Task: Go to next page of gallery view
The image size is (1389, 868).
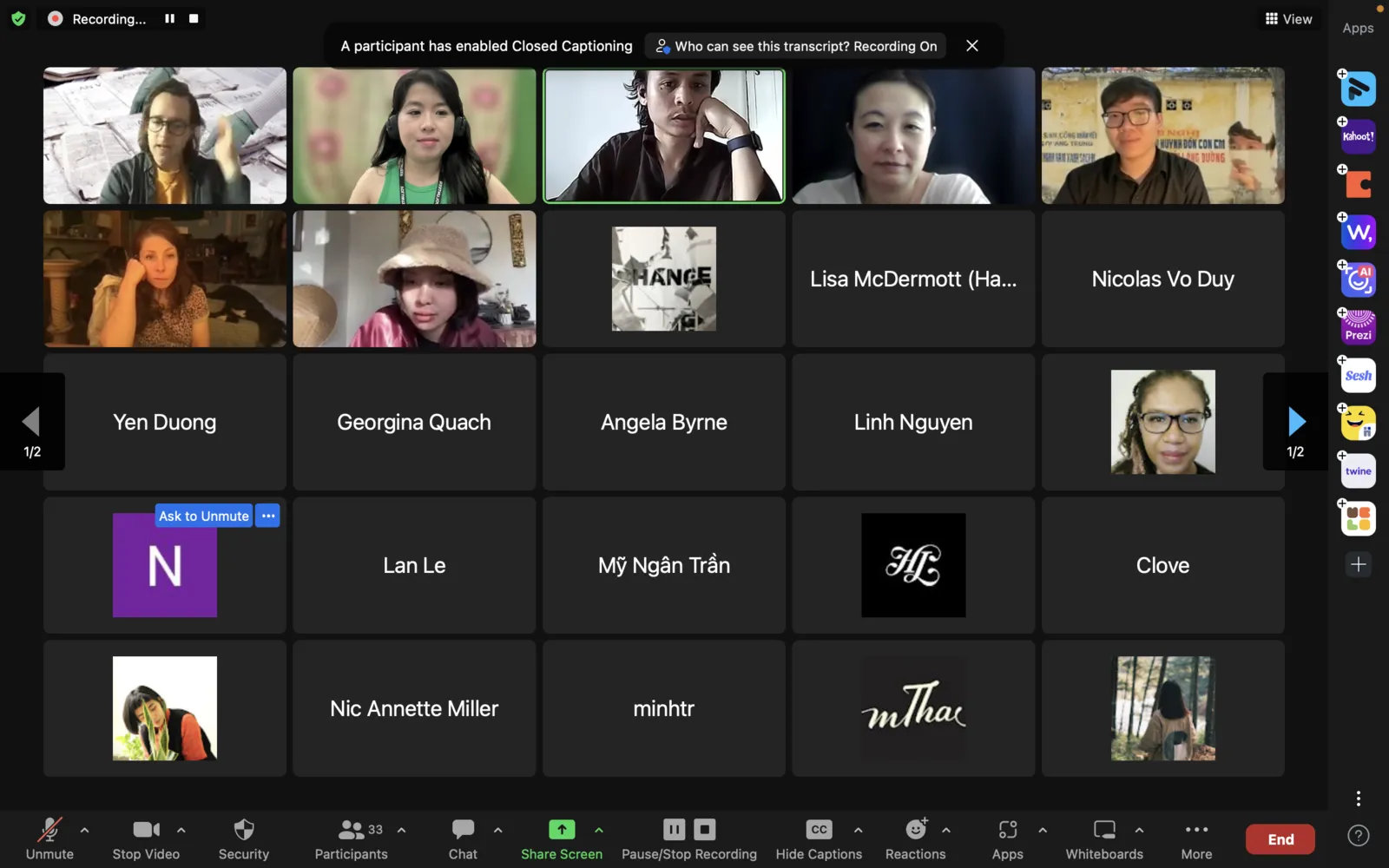Action: [1296, 422]
